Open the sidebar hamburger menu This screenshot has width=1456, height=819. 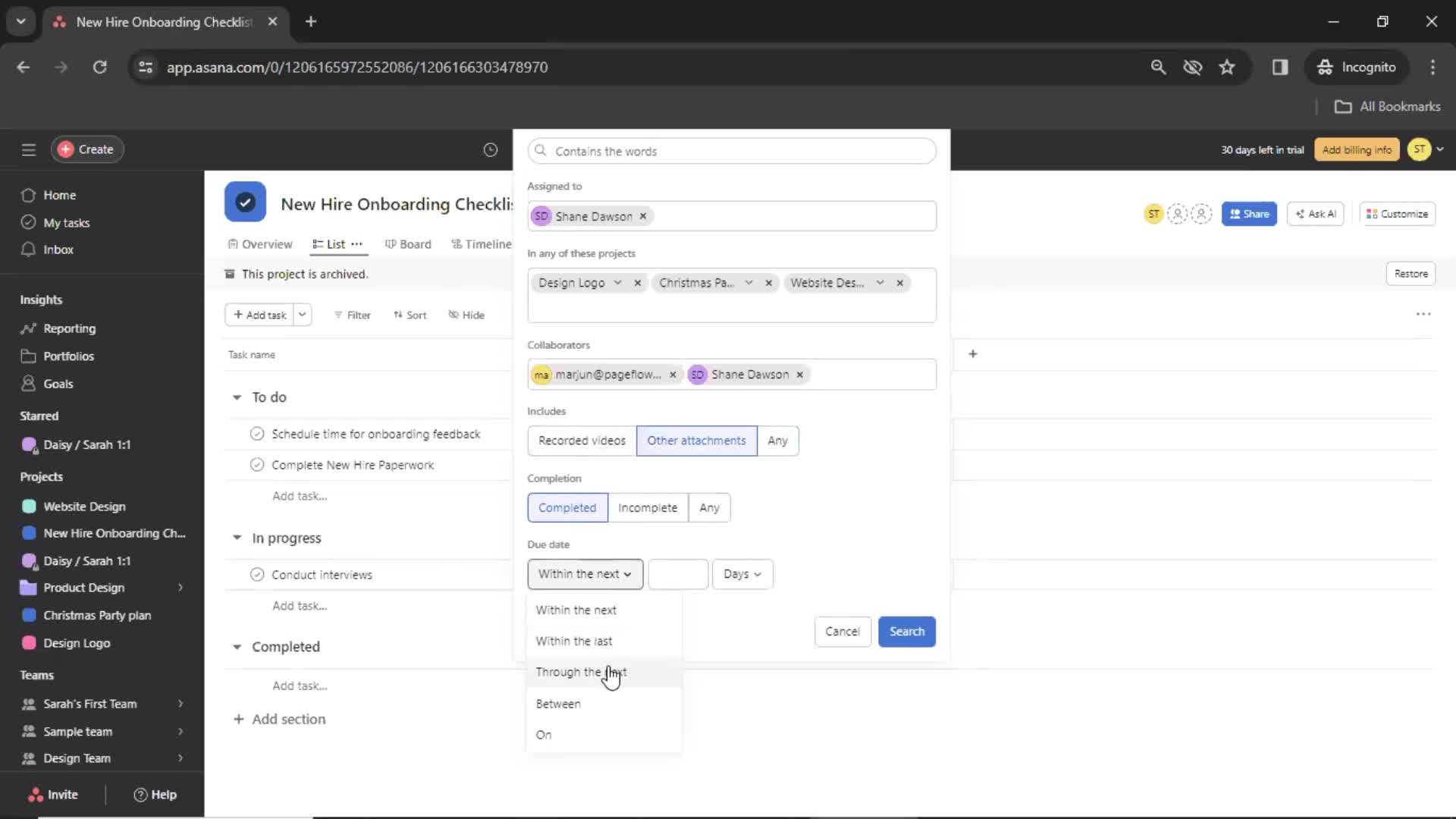click(29, 149)
